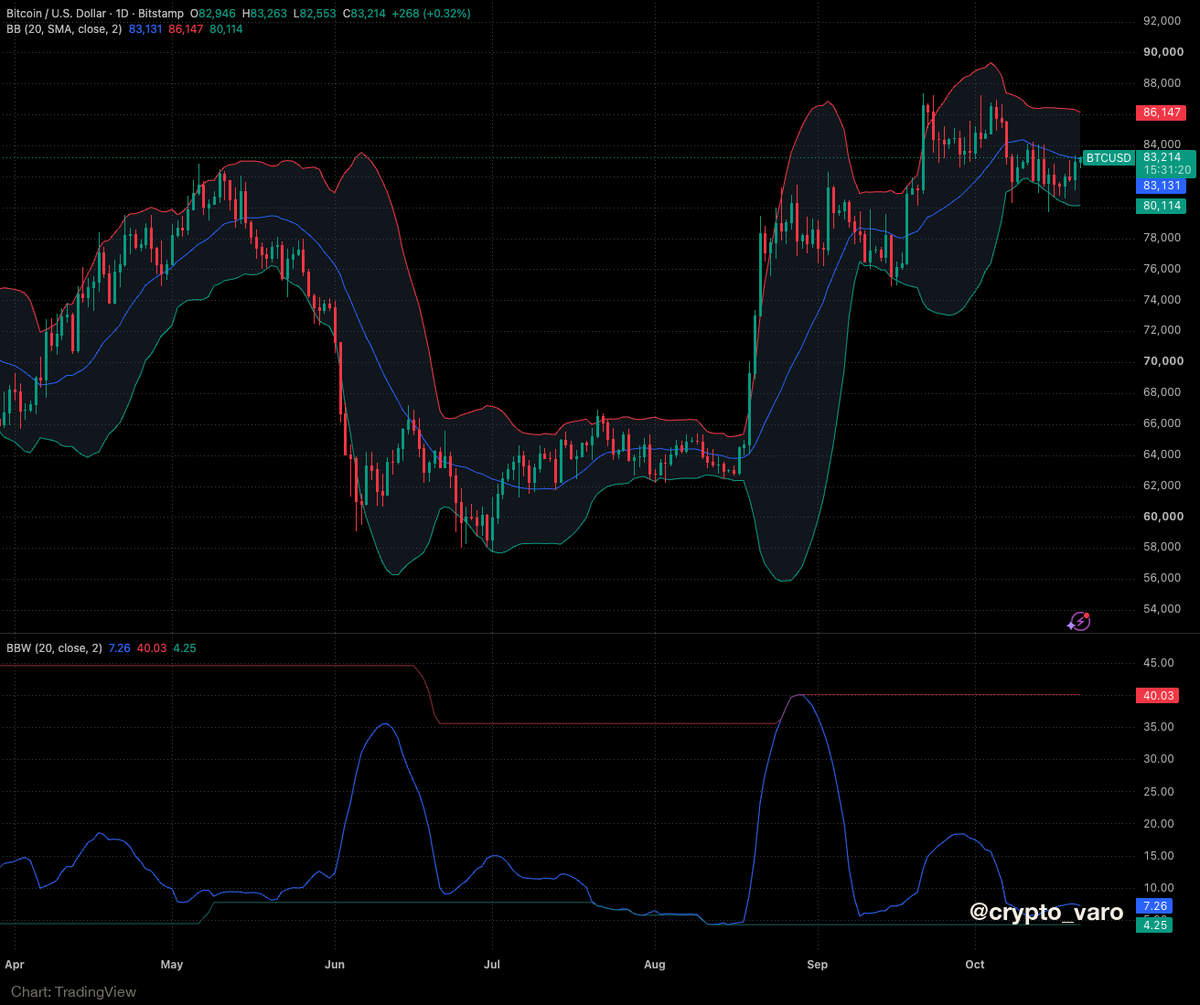Click the blue 83,131 basis price tag

(x=1160, y=185)
